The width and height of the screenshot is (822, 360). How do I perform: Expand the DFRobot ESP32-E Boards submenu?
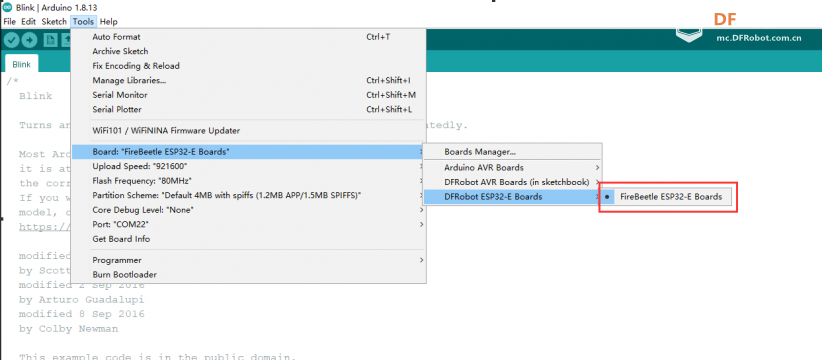(x=512, y=197)
